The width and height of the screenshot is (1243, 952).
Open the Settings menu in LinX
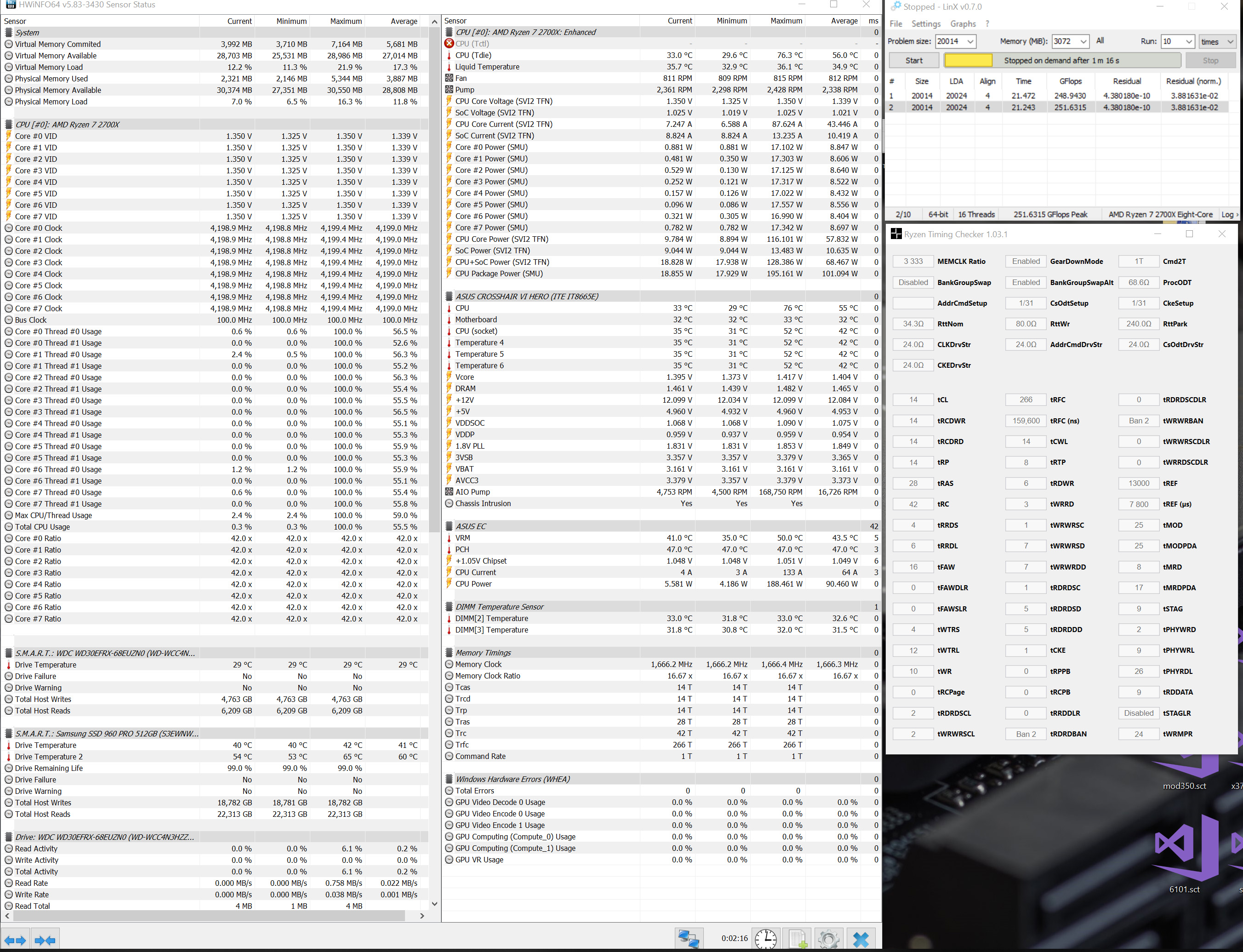point(925,24)
